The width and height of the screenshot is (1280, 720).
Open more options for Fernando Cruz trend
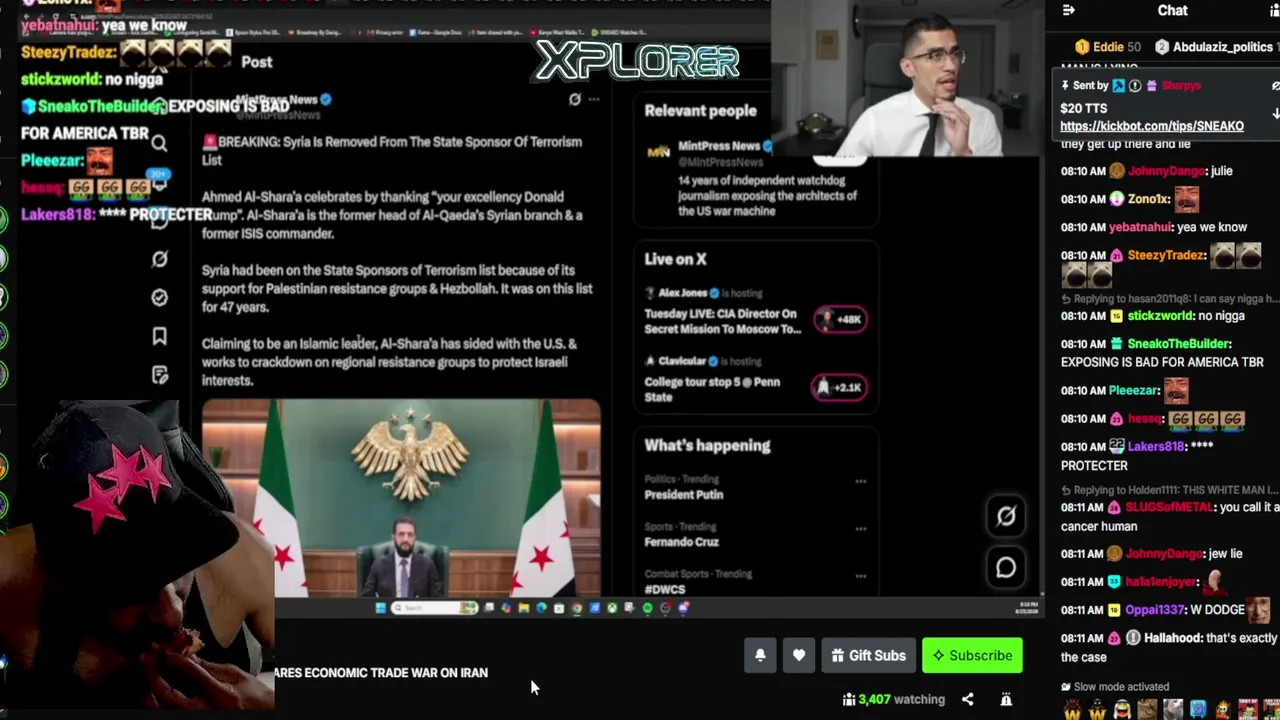pyautogui.click(x=860, y=528)
